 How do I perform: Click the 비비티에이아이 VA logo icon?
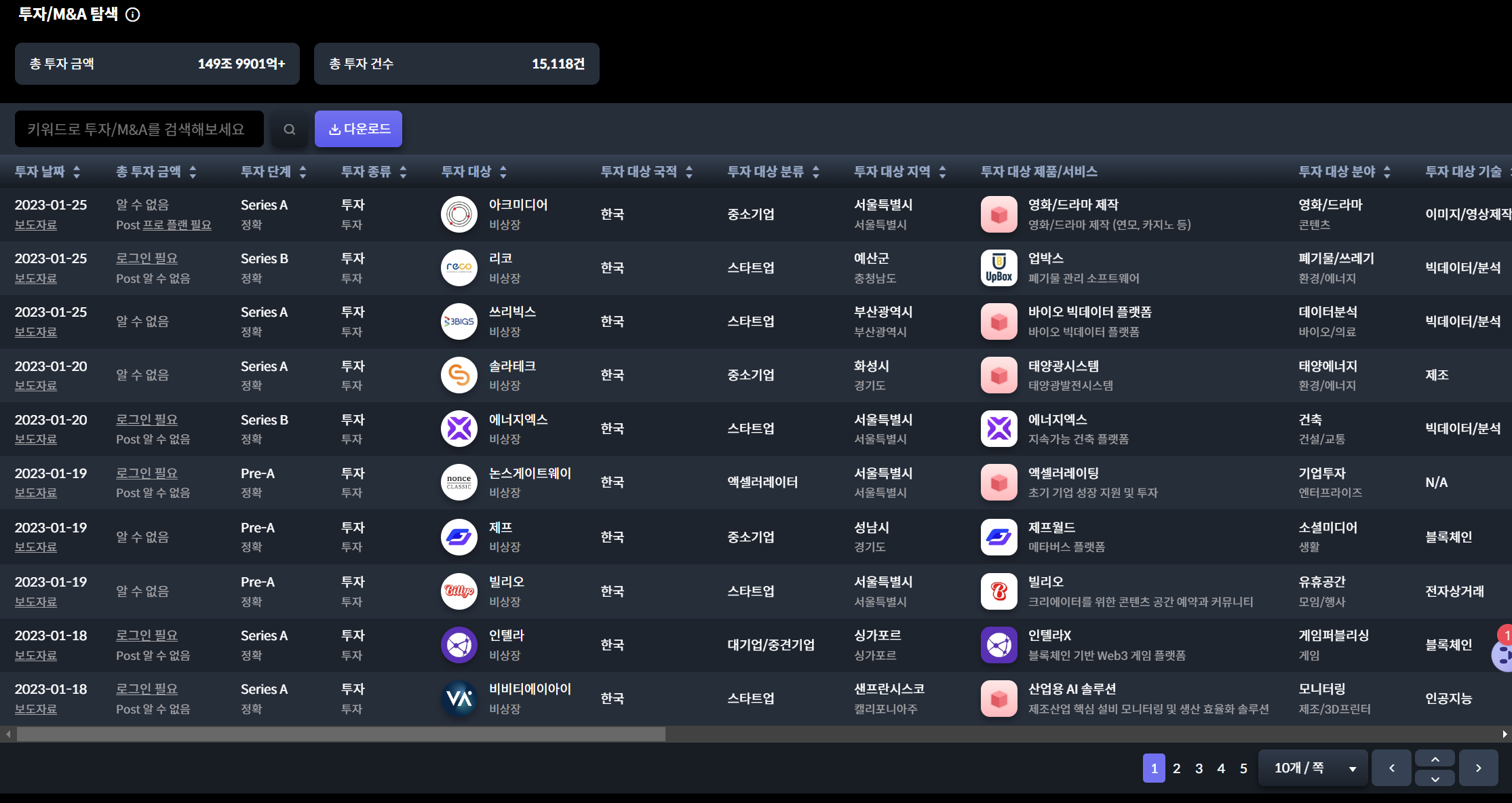[459, 699]
